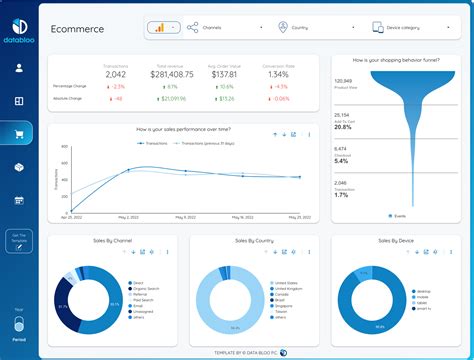The width and height of the screenshot is (474, 360).
Task: Toggle Transactions series in line chart legend
Action: pyautogui.click(x=152, y=143)
